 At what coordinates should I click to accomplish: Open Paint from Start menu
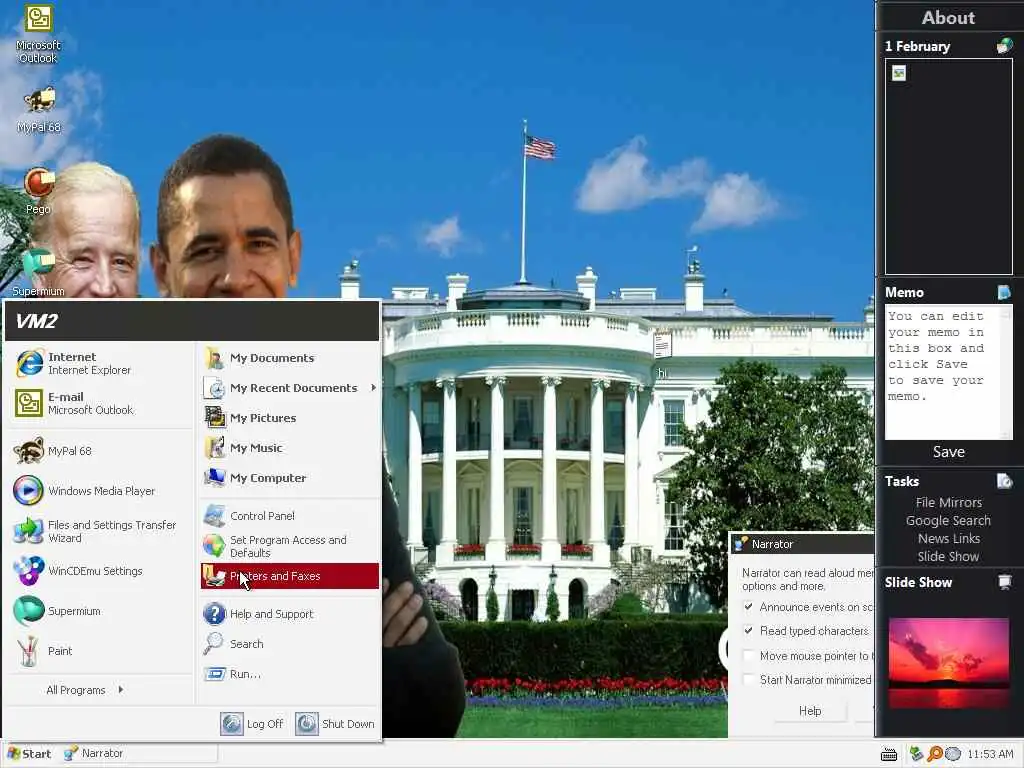102,650
